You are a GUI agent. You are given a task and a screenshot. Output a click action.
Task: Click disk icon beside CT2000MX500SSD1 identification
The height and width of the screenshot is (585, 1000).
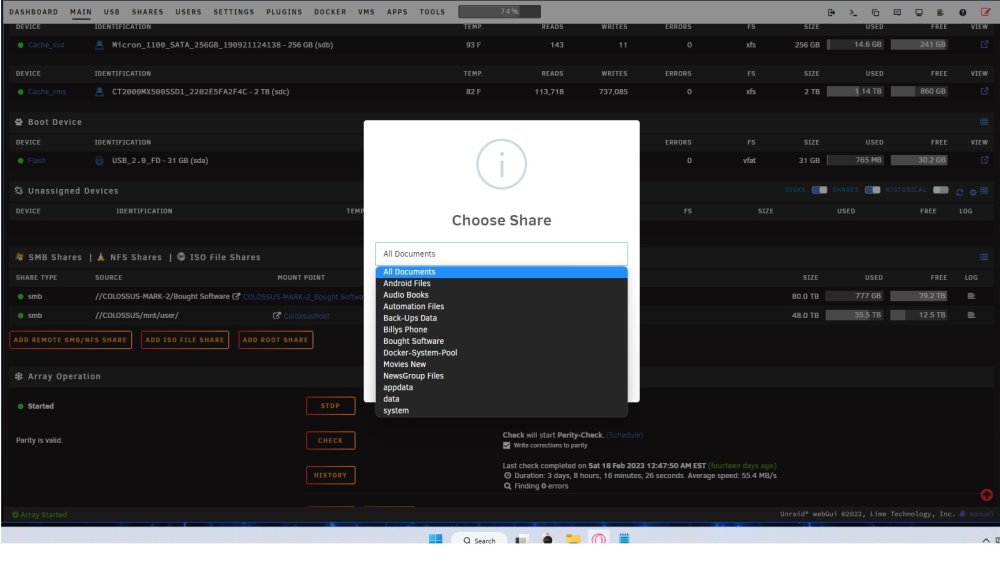99,91
